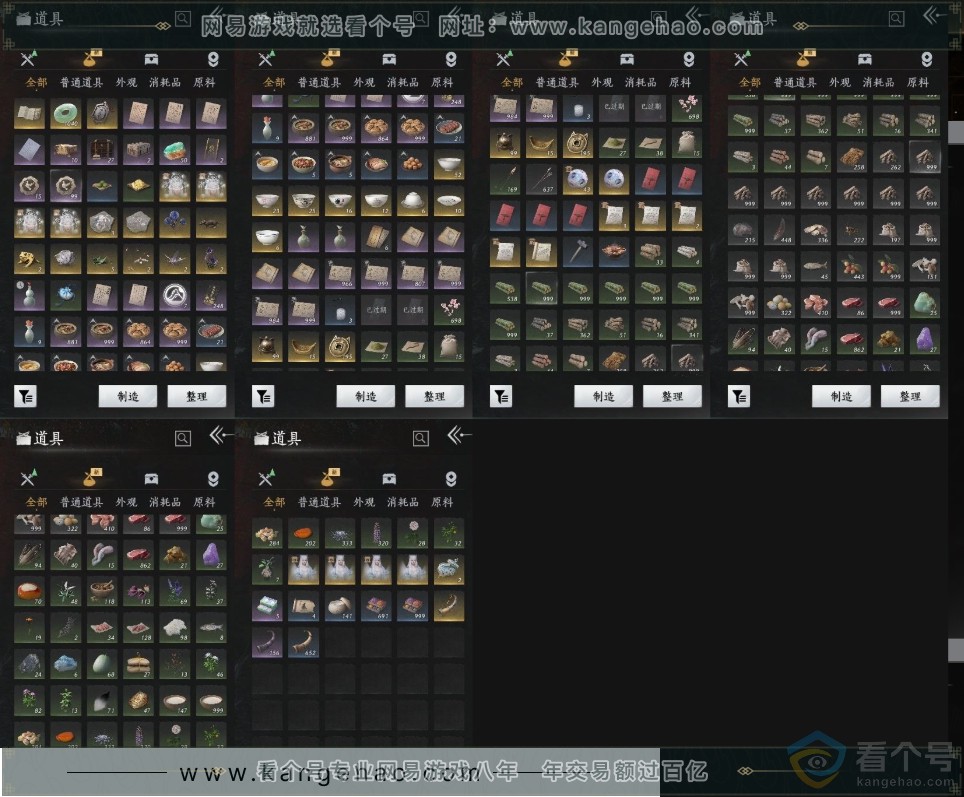The image size is (964, 797).
Task: Switch to 原料 tab in bottom second panel
Action: coord(442,502)
